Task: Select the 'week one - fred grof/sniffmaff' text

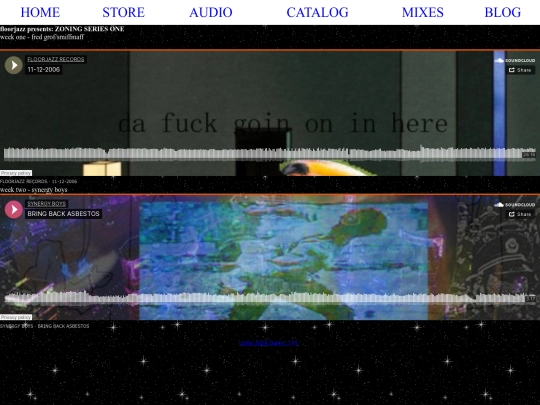Action: pyautogui.click(x=42, y=37)
